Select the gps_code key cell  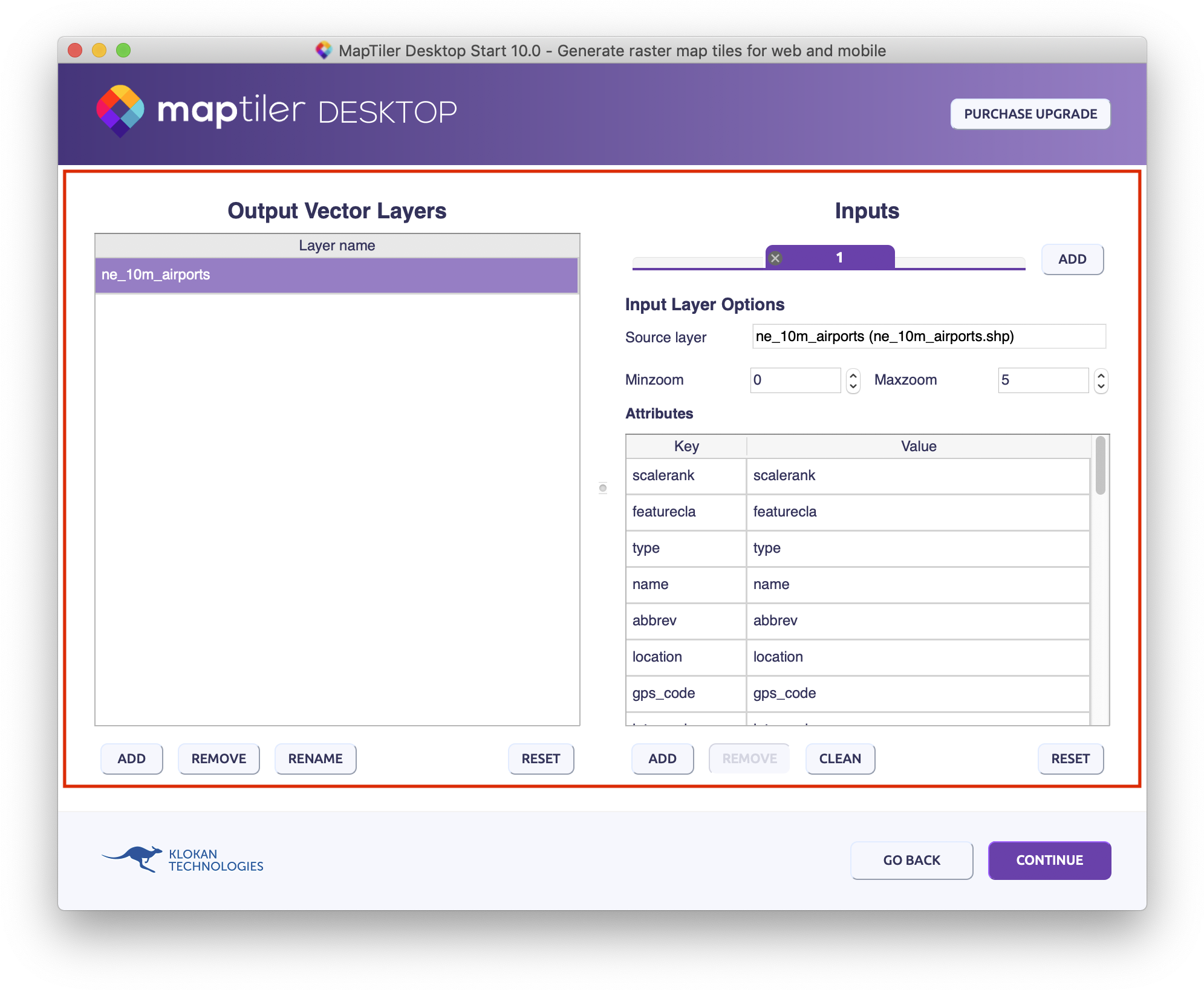tap(686, 694)
